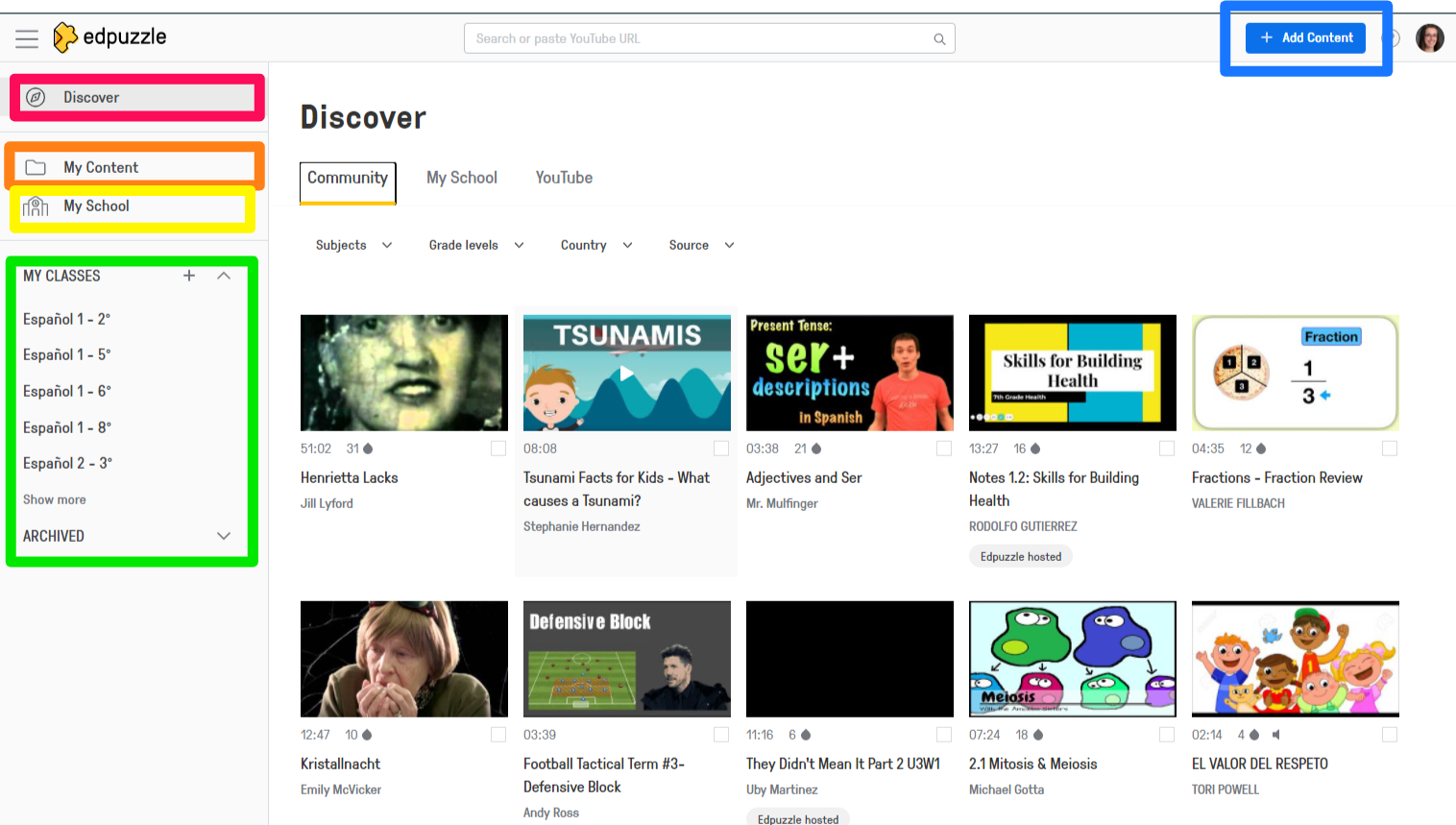Image resolution: width=1456 pixels, height=825 pixels.
Task: Select the Adjectives and Ser checkbox
Action: click(x=944, y=449)
